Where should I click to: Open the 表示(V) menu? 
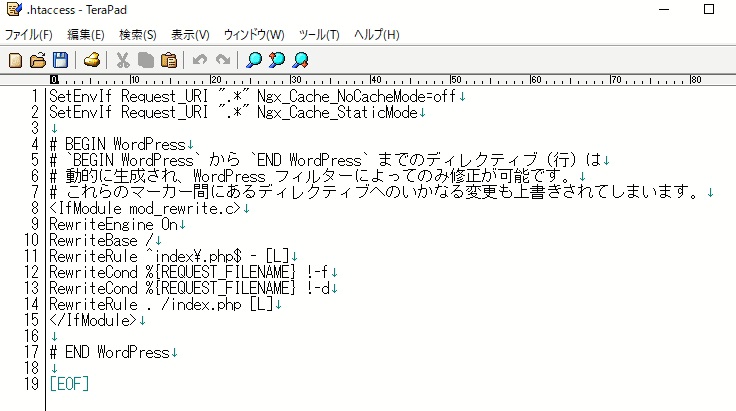tap(190, 35)
